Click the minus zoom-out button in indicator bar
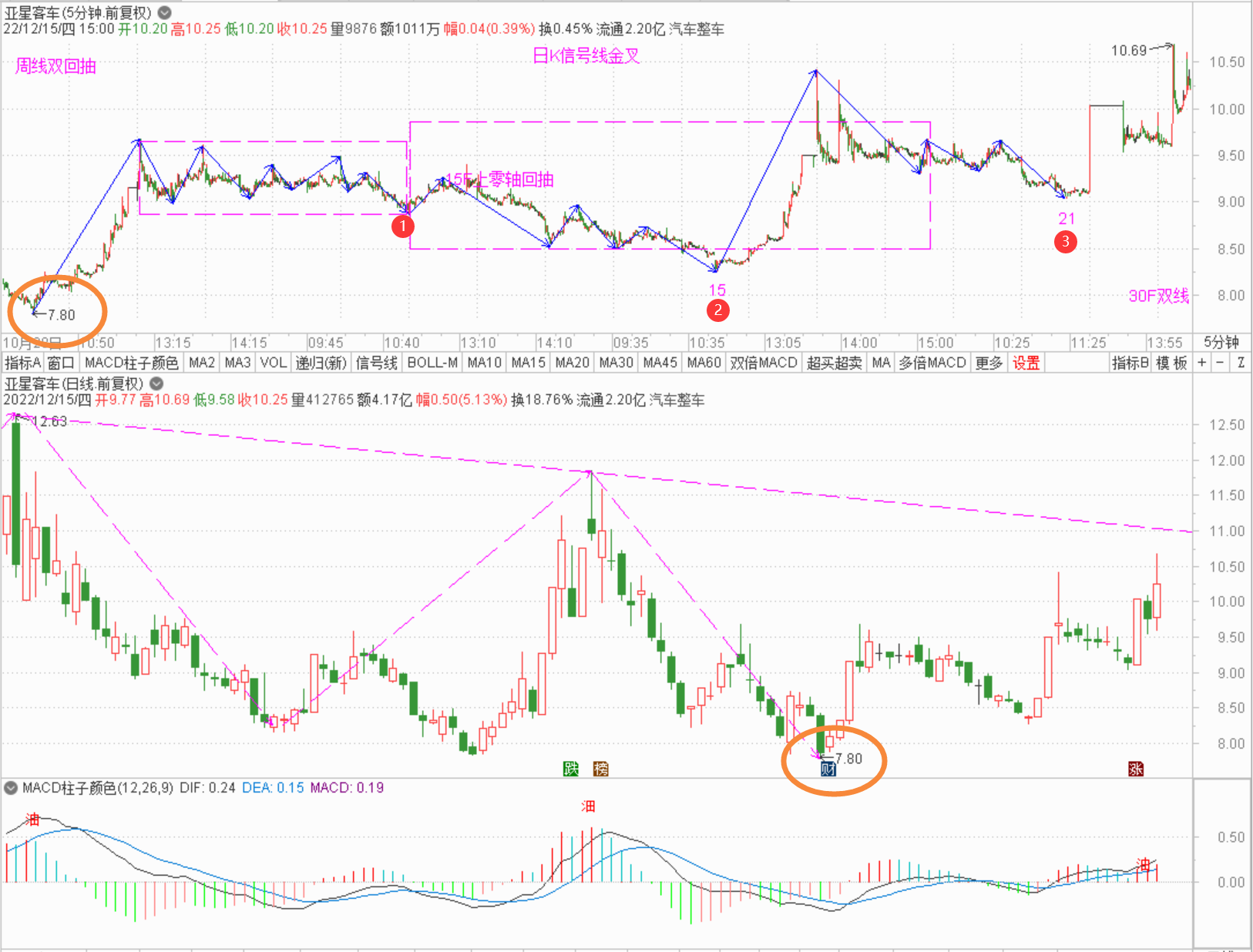Viewport: 1253px width, 952px height. (x=1221, y=363)
